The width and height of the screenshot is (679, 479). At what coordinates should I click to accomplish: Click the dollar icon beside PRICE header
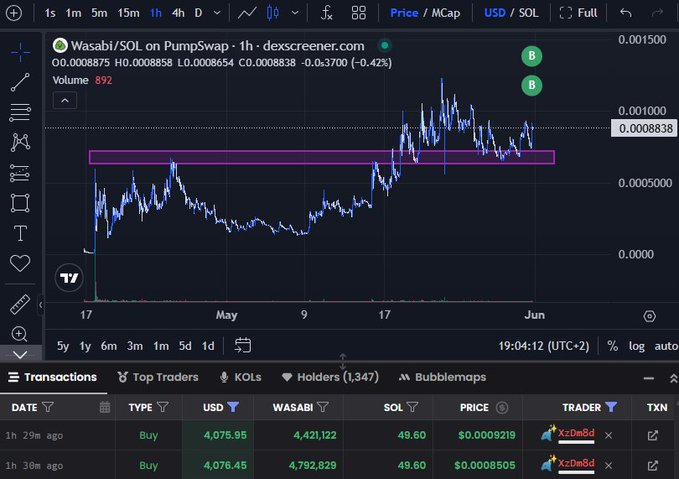pyautogui.click(x=502, y=408)
